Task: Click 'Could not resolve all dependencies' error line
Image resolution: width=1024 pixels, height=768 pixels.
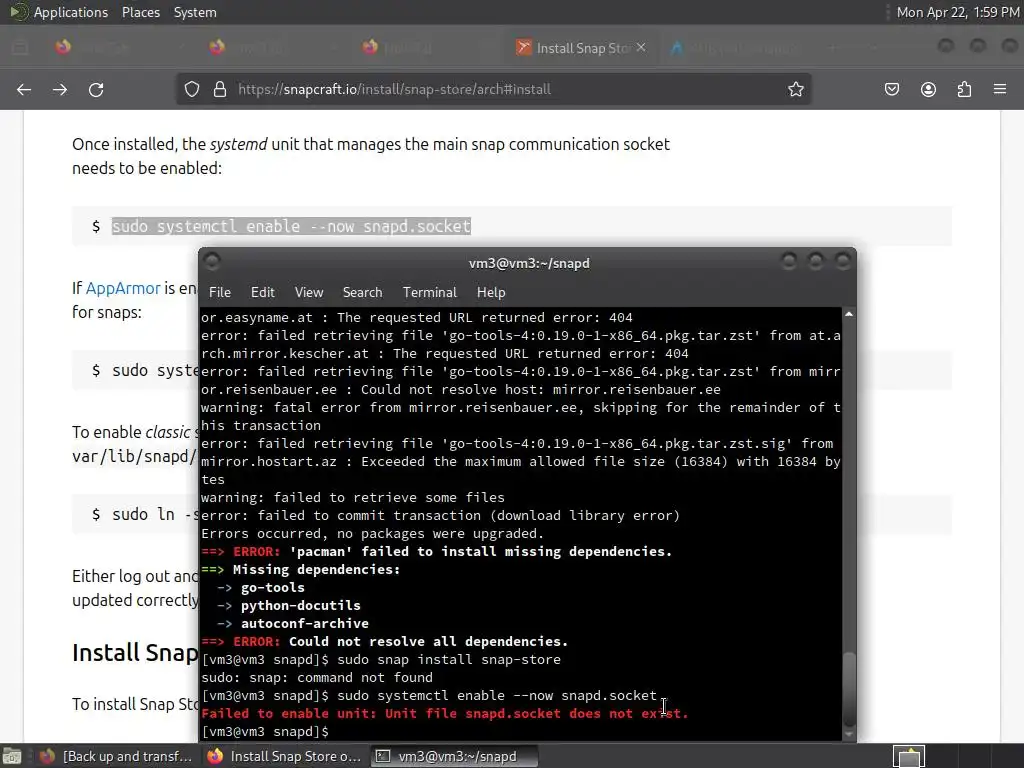Action: tap(385, 641)
